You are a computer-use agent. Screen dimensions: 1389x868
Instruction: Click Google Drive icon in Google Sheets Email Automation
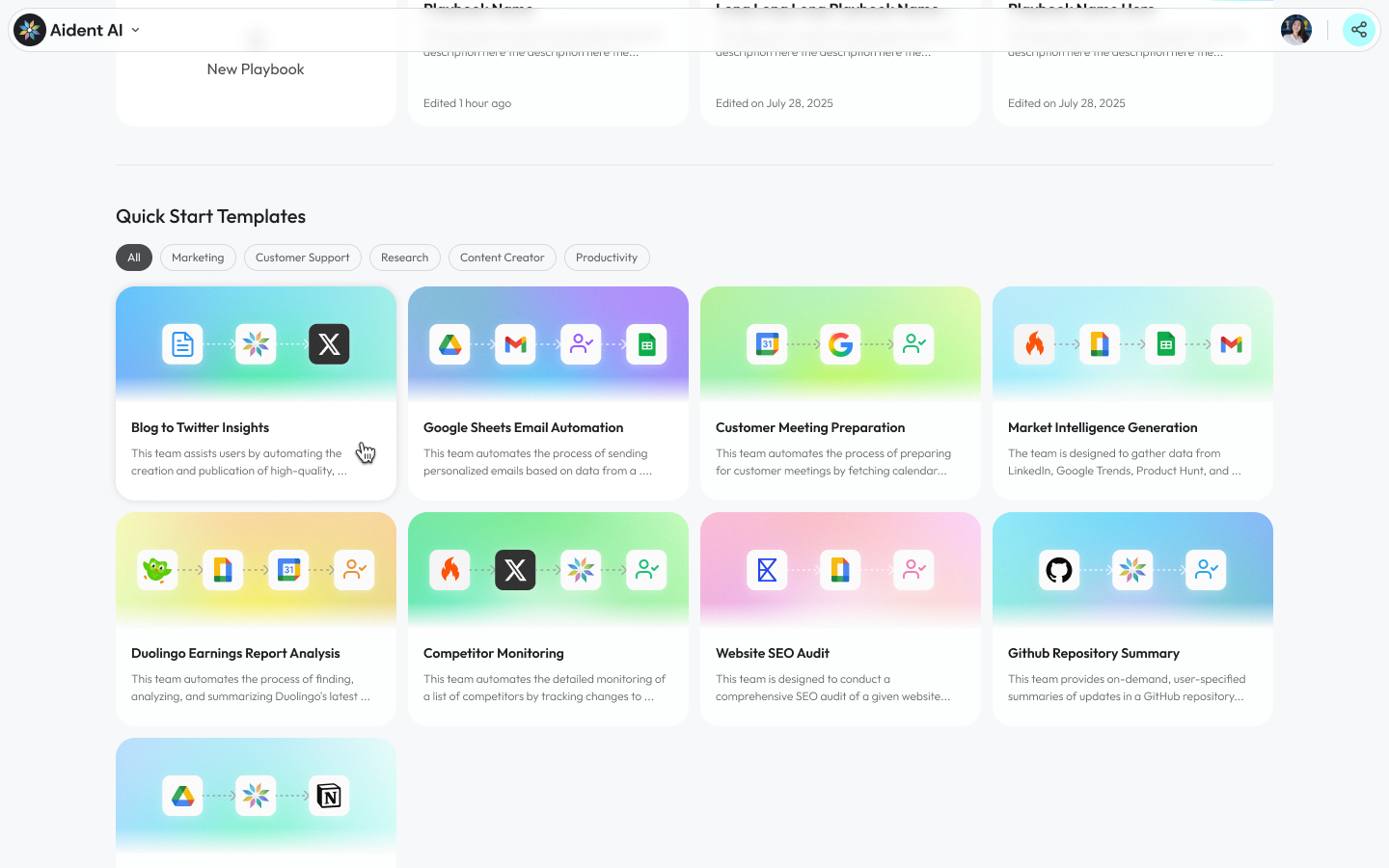[x=449, y=344]
